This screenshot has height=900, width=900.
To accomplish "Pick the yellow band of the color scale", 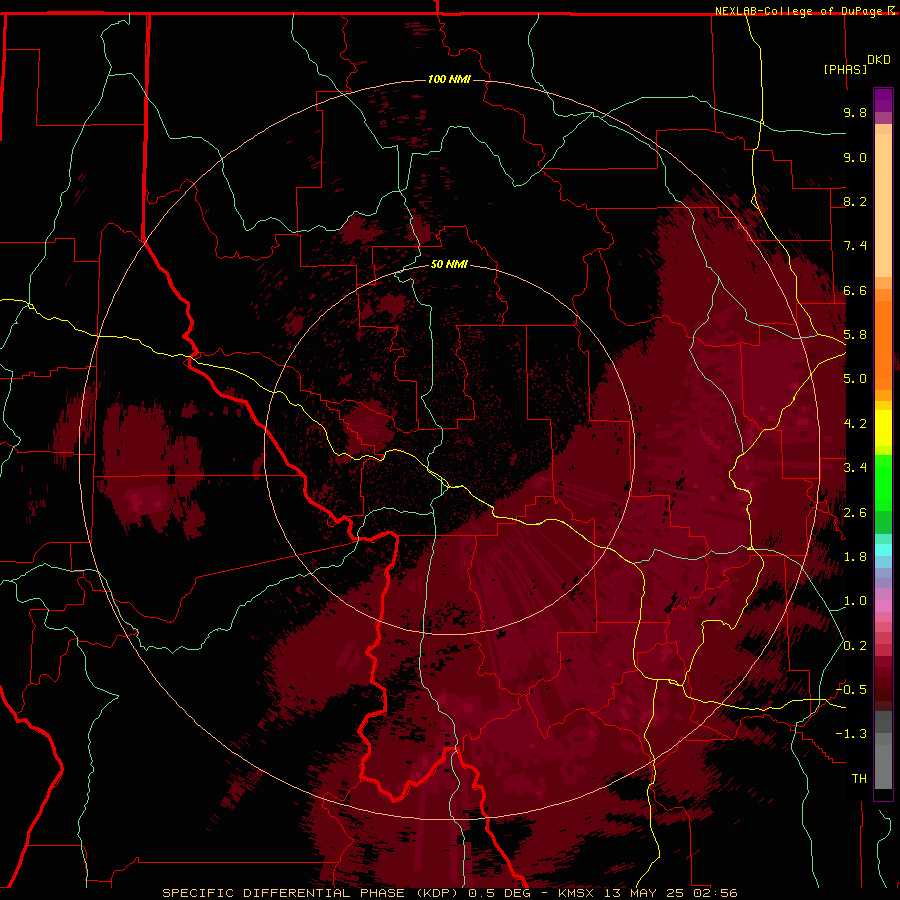I will pos(883,428).
